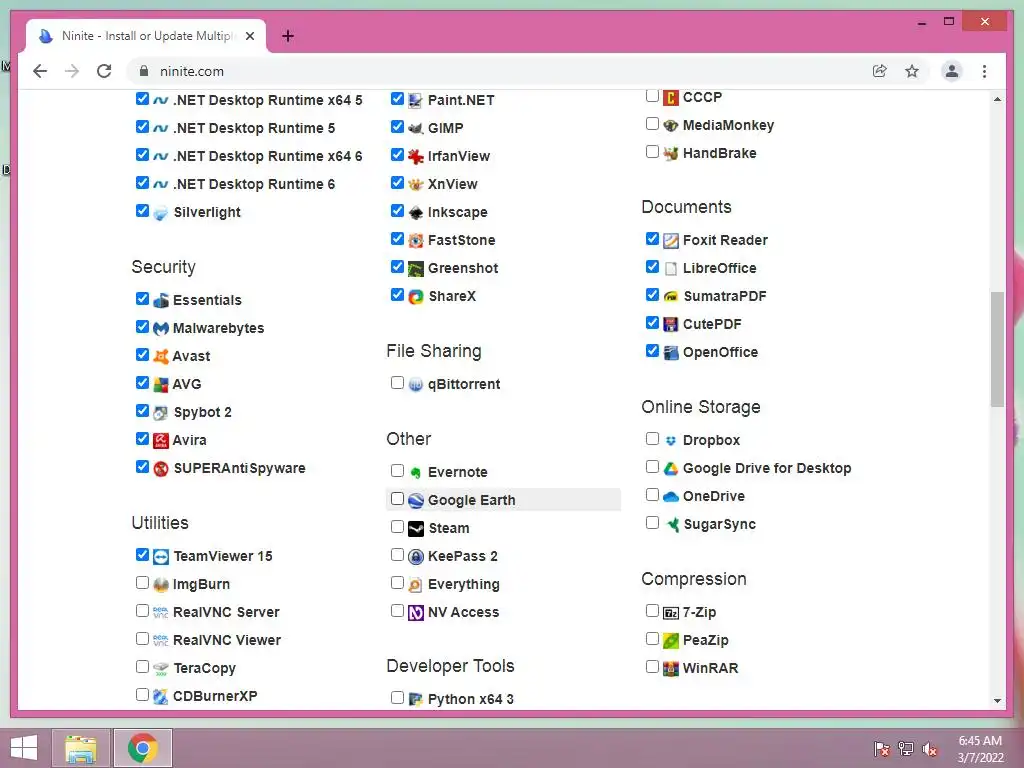Click the GIMP app icon
Viewport: 1024px width, 768px height.
pyautogui.click(x=415, y=129)
